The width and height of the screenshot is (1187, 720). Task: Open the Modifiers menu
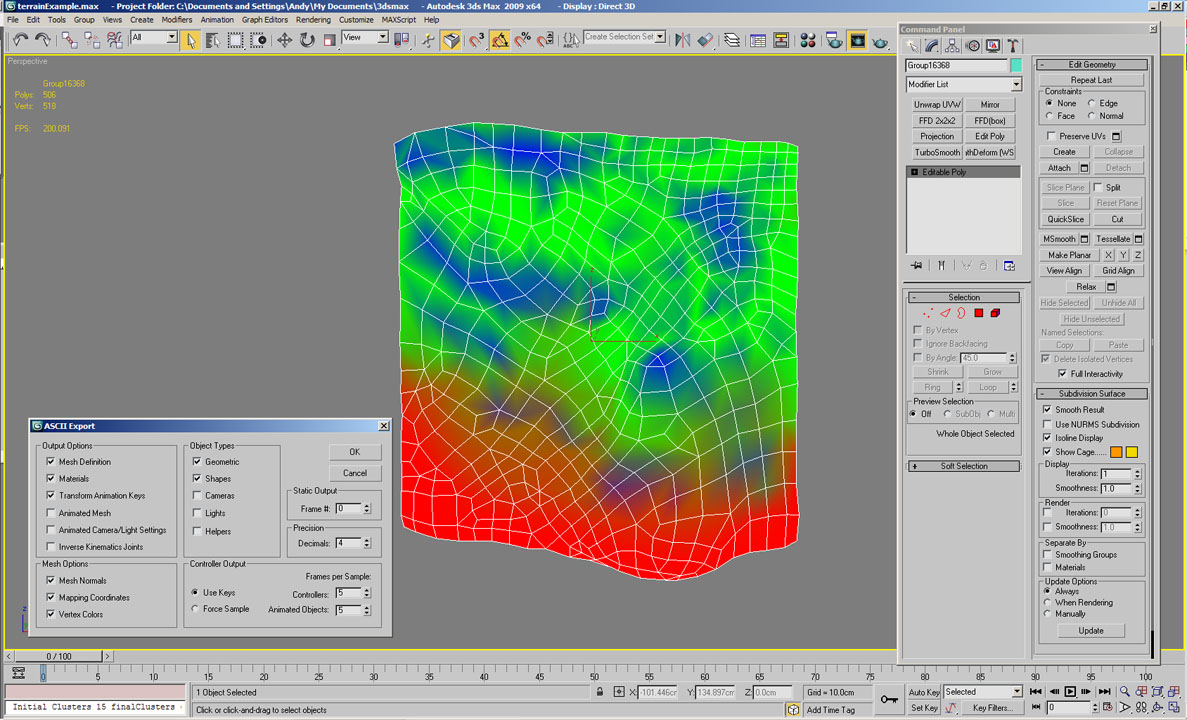[177, 20]
